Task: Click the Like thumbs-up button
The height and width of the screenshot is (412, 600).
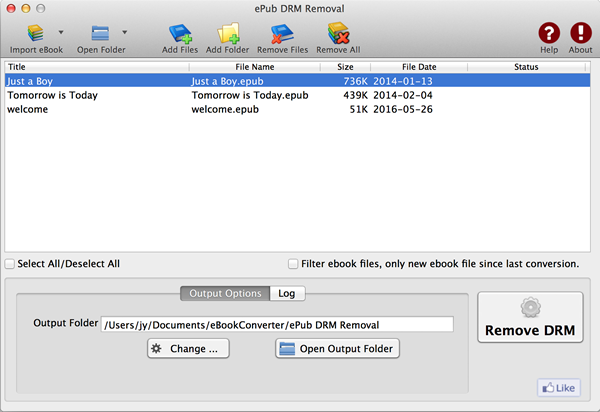Action: click(559, 388)
